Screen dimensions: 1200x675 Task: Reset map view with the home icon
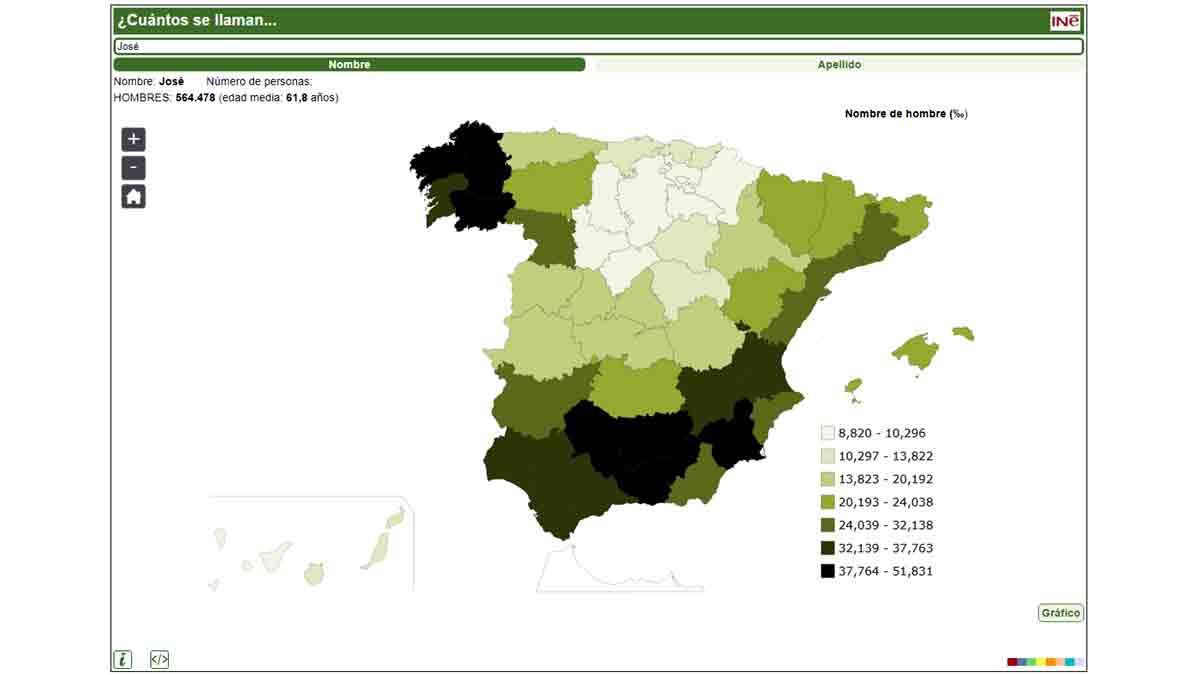coord(133,197)
